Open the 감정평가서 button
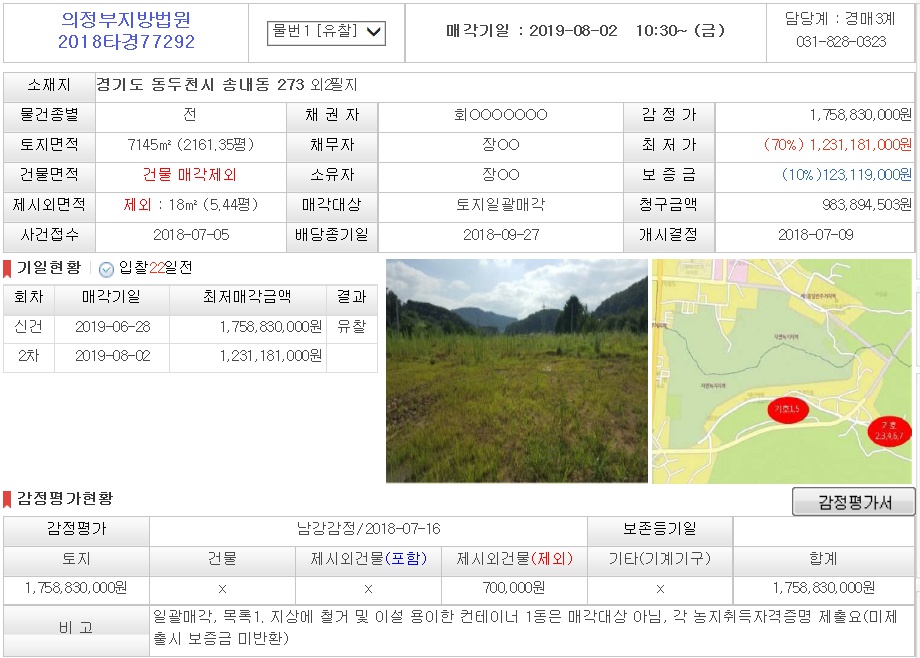Screen dimensions: 920x658 pos(854,502)
